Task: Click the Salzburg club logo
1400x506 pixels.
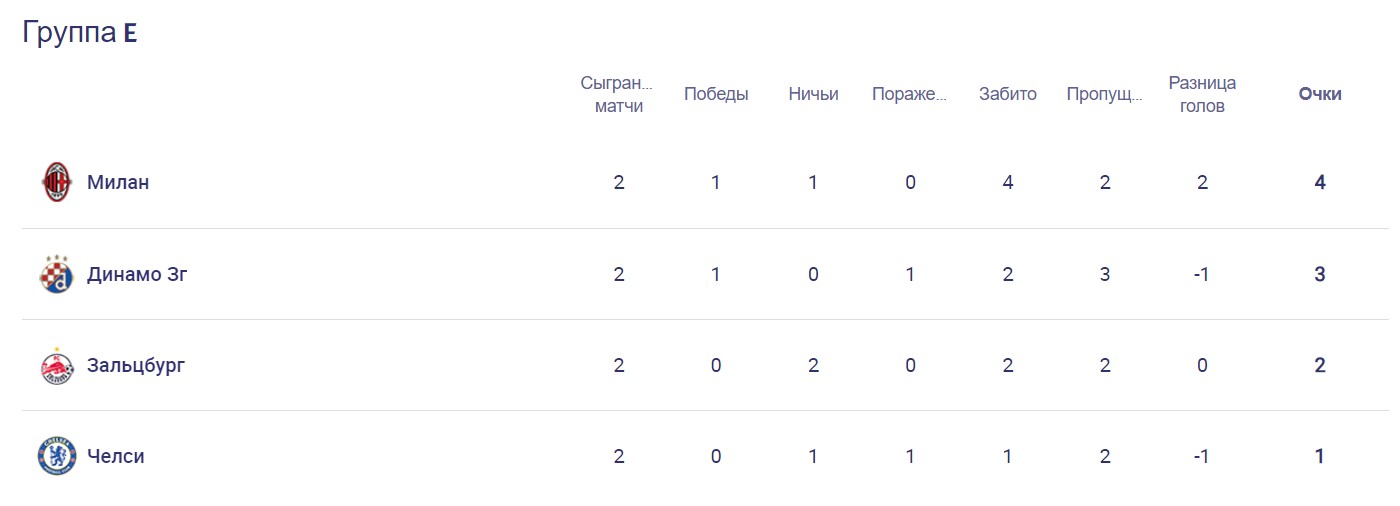Action: pyautogui.click(x=57, y=365)
